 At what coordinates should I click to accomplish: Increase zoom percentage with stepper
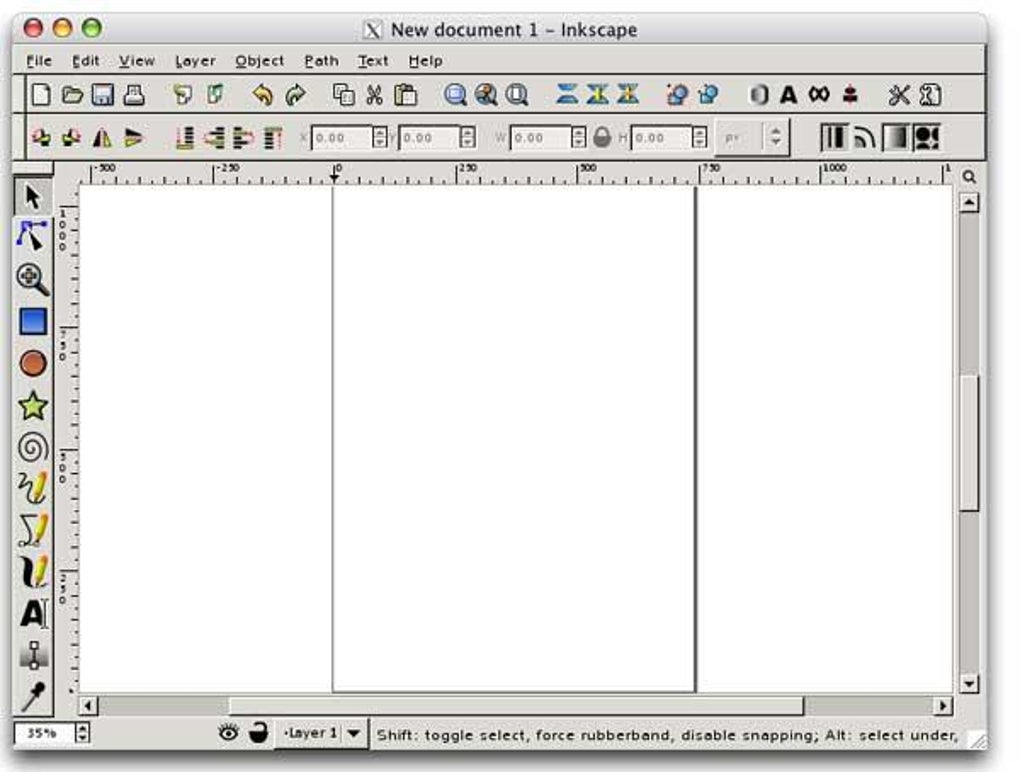click(x=82, y=728)
